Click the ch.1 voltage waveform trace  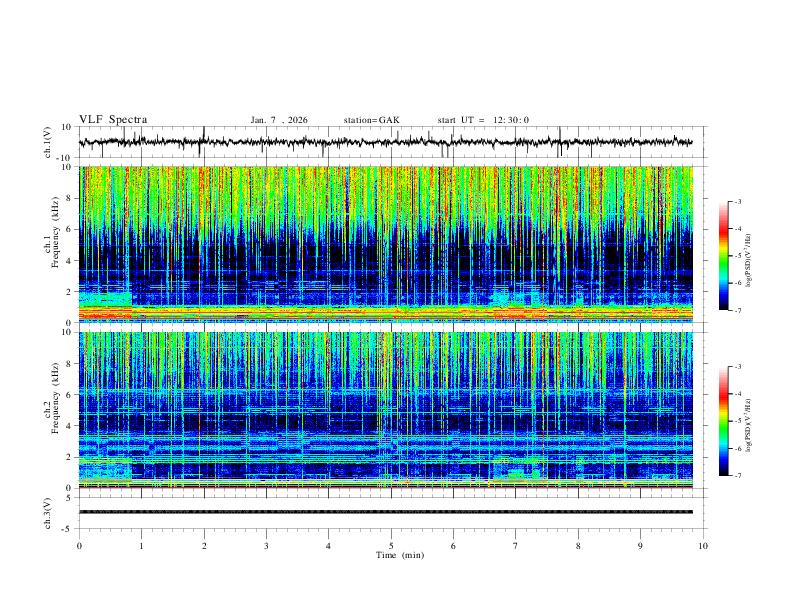pyautogui.click(x=385, y=142)
